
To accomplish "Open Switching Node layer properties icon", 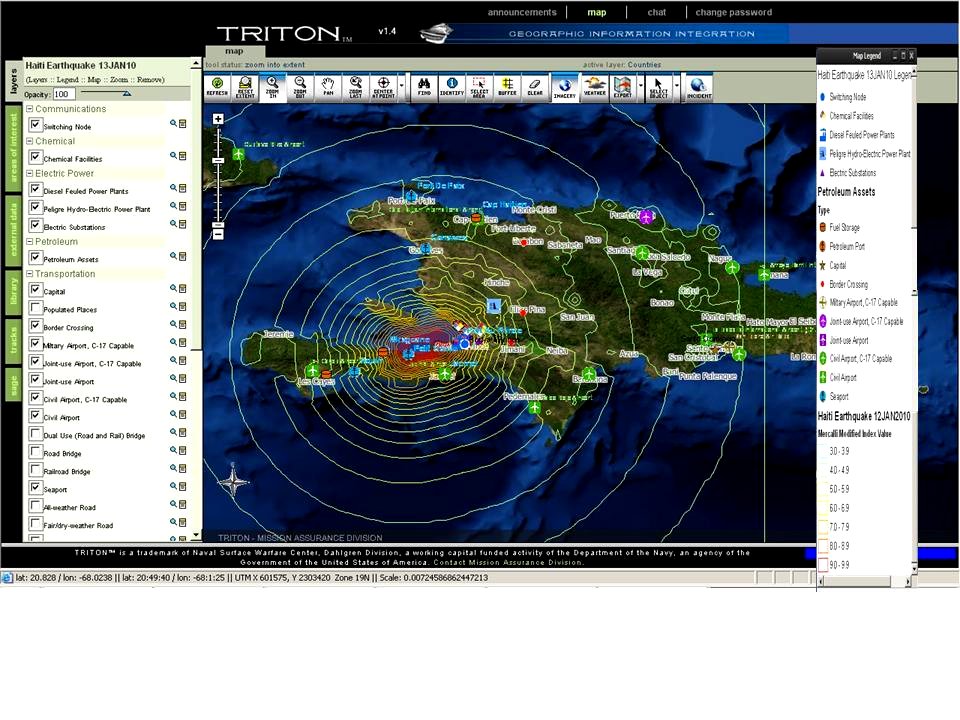I will (x=182, y=124).
